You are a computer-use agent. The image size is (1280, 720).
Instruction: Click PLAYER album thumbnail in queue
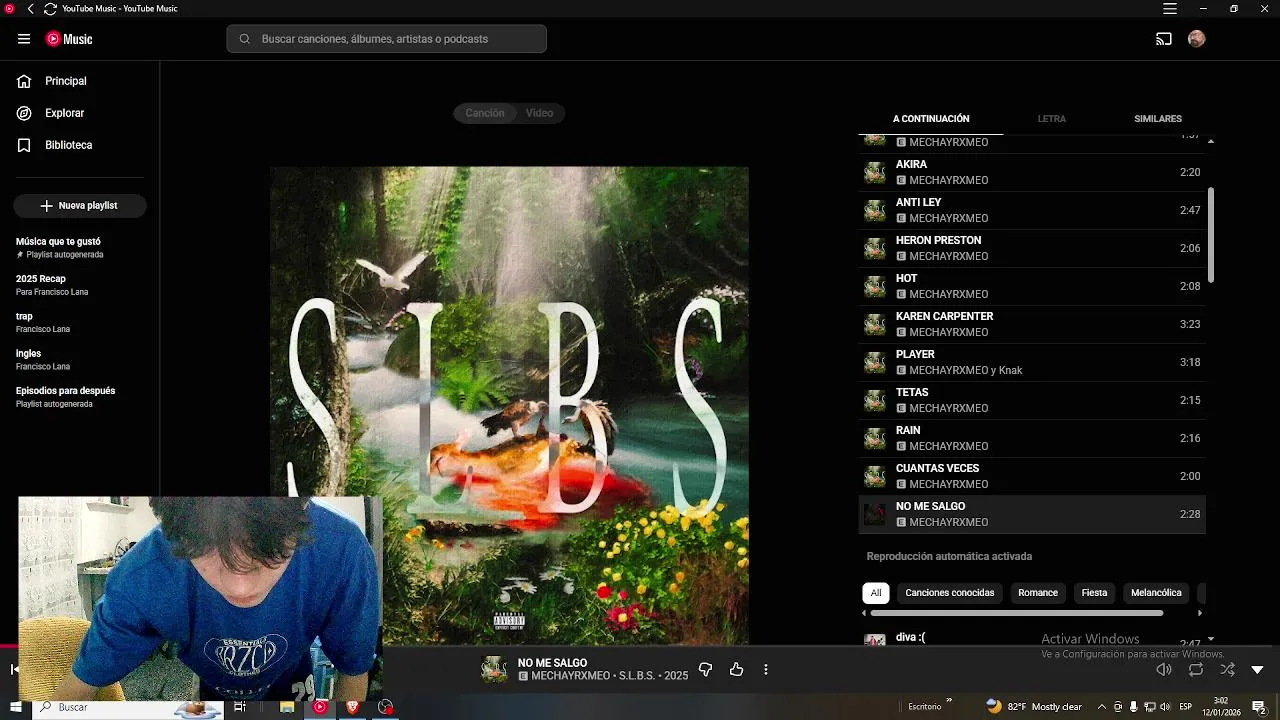point(875,363)
